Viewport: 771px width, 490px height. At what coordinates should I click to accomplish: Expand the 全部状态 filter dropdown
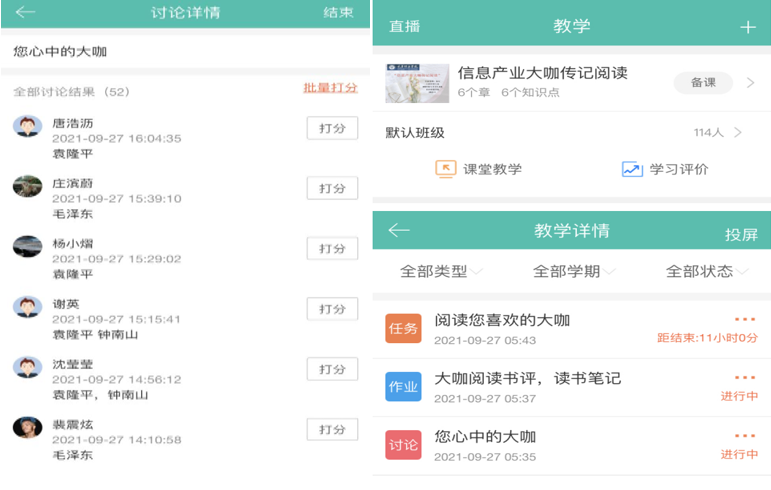coord(707,271)
